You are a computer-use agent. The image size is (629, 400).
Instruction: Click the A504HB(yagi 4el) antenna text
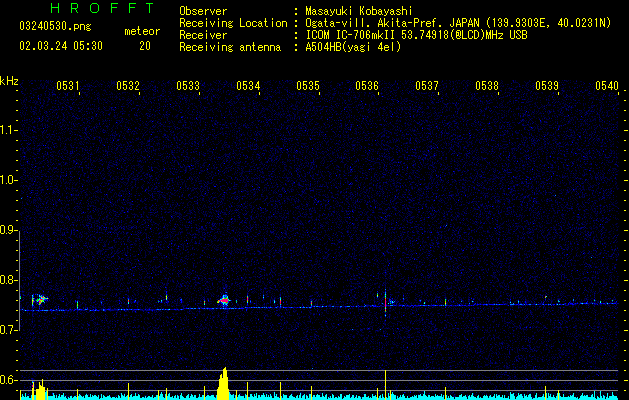click(x=353, y=47)
